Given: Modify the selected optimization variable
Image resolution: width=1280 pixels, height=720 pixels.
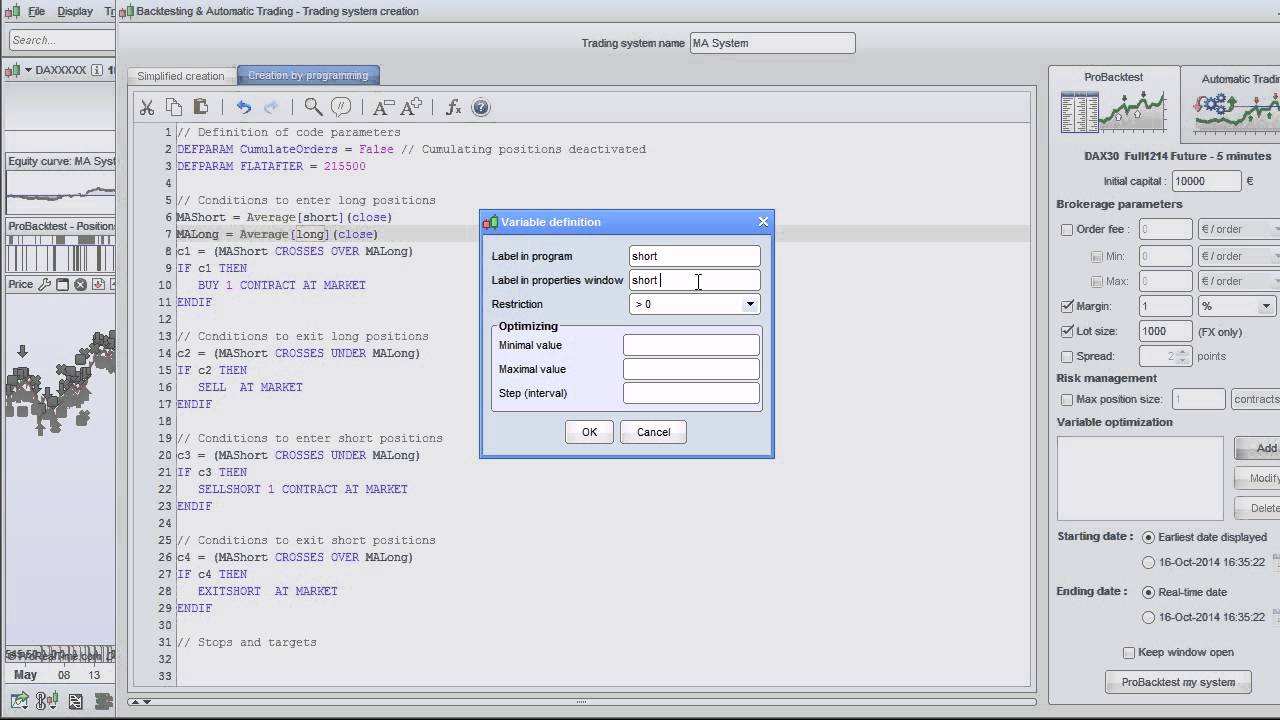Looking at the screenshot, I should point(1258,478).
